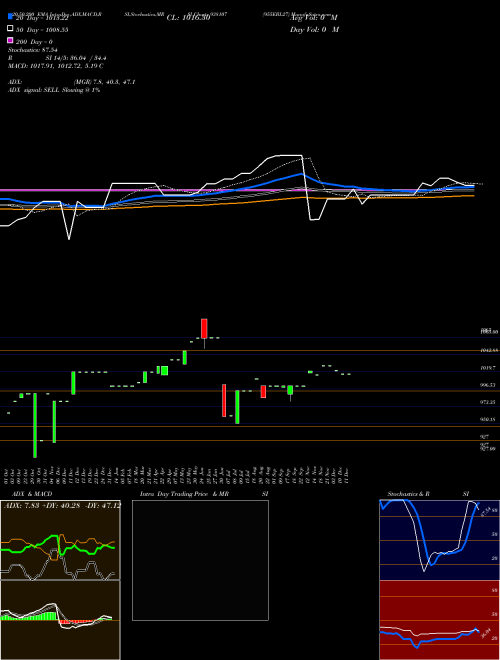Select the '200 Day - 0' label
Screen dimensions: 500x660
coord(34,42)
